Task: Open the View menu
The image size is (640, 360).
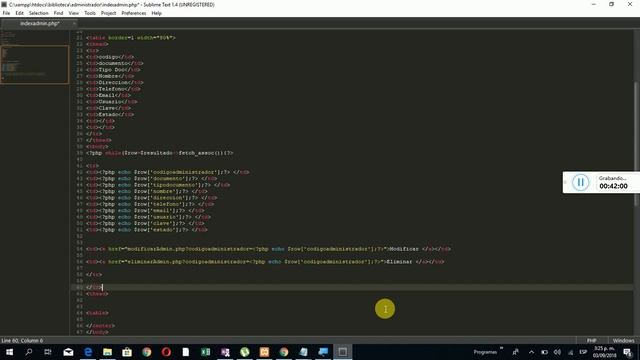Action: [x=73, y=13]
